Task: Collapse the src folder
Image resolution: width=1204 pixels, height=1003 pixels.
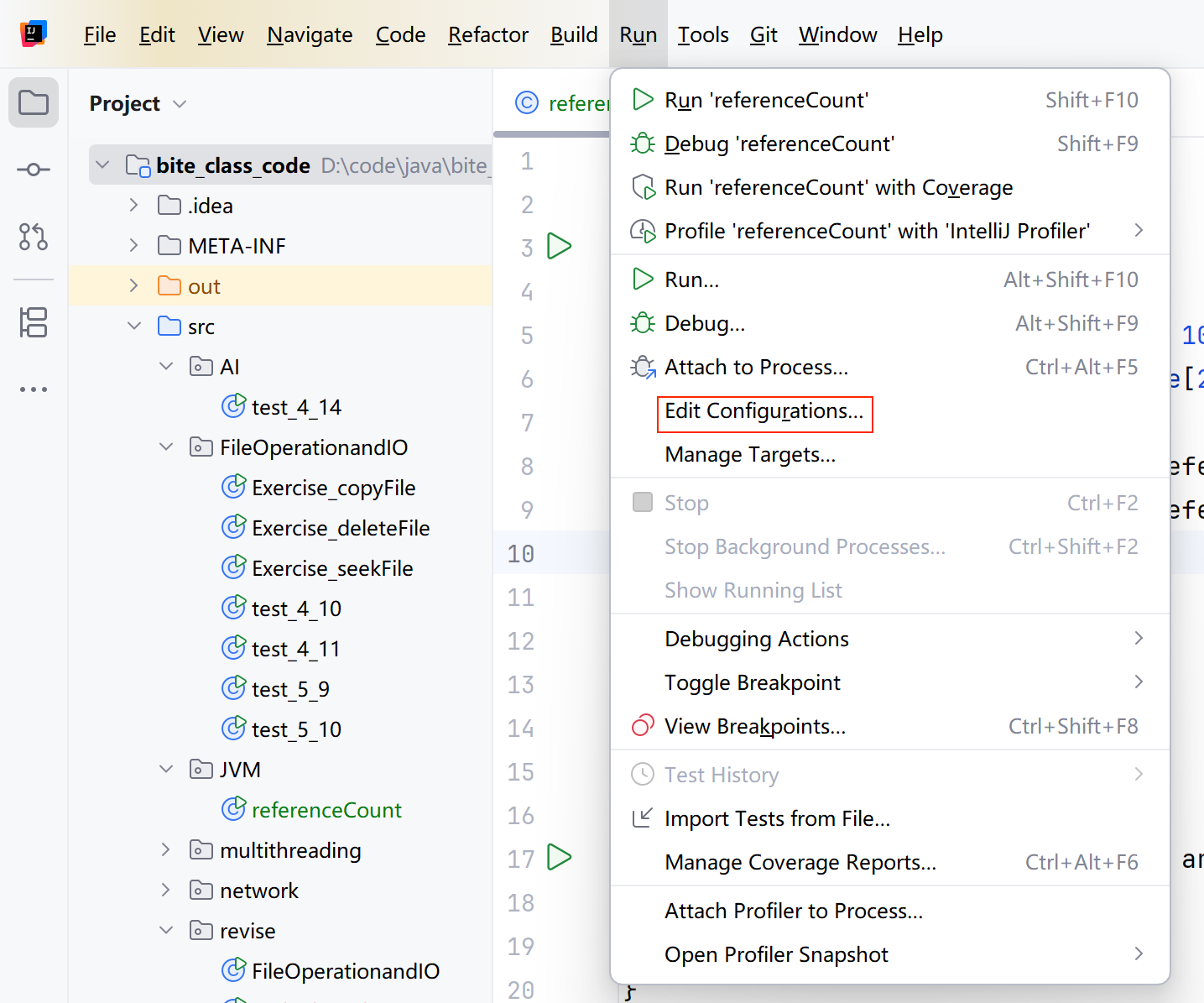Action: pos(134,326)
